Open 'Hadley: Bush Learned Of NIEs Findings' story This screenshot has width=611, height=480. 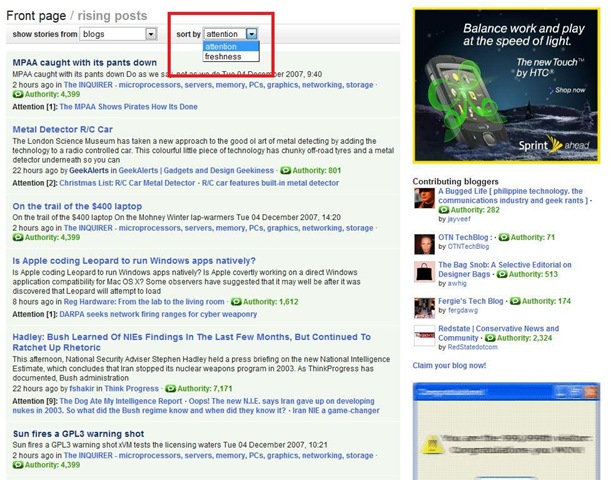tap(191, 342)
